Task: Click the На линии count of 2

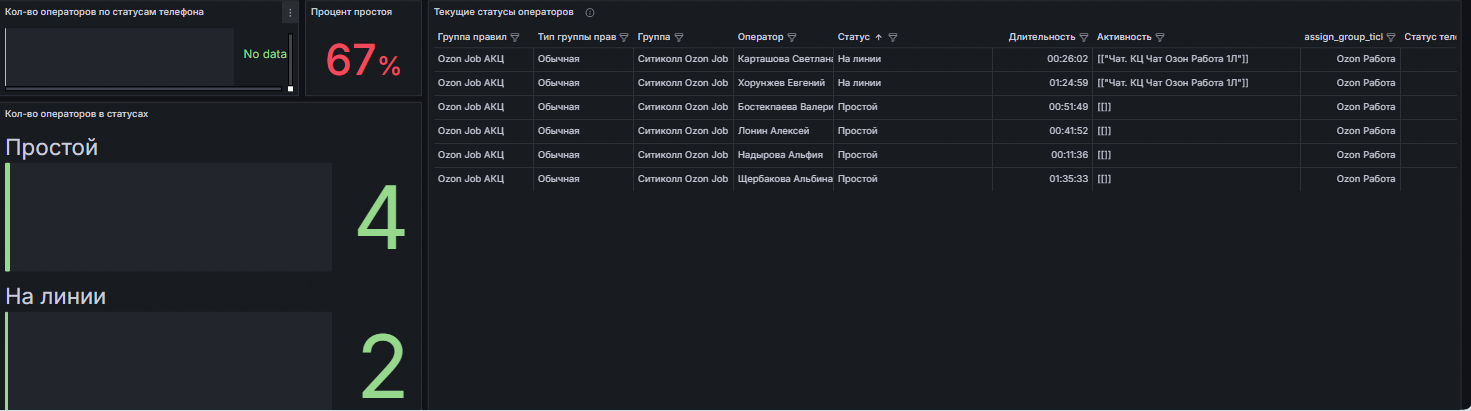Action: tap(381, 367)
